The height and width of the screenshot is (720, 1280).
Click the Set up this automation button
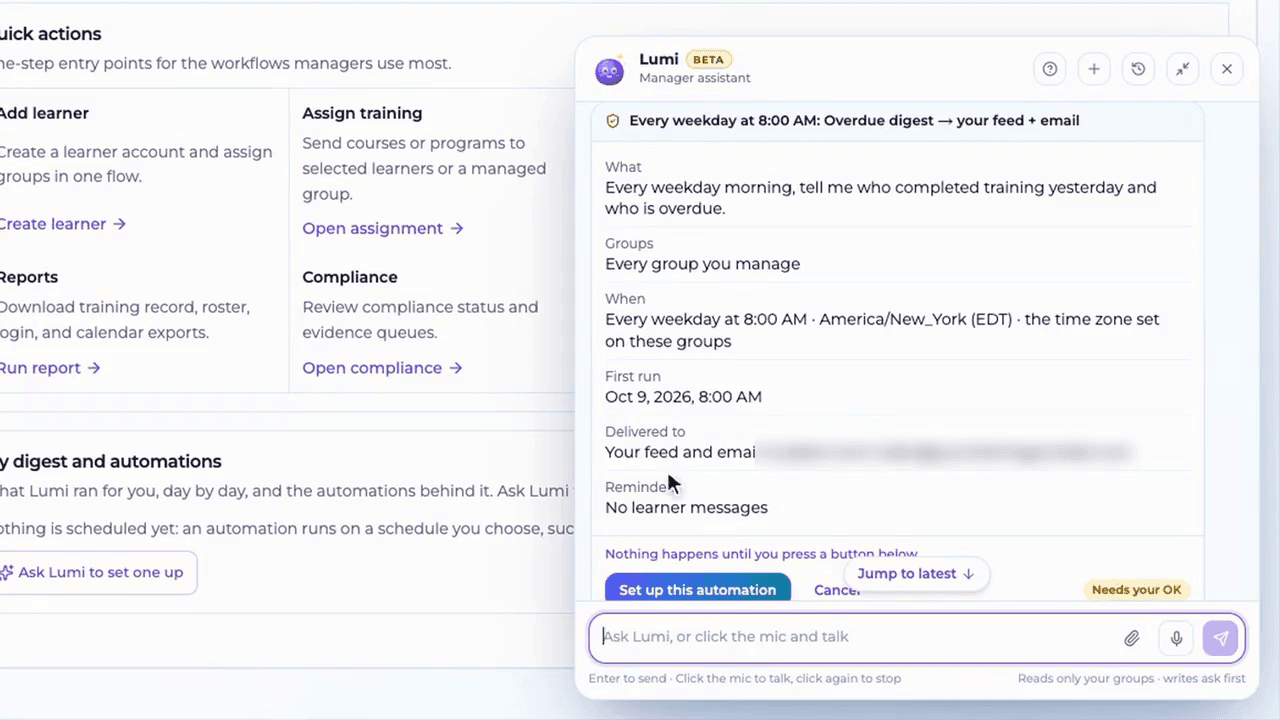(x=697, y=589)
